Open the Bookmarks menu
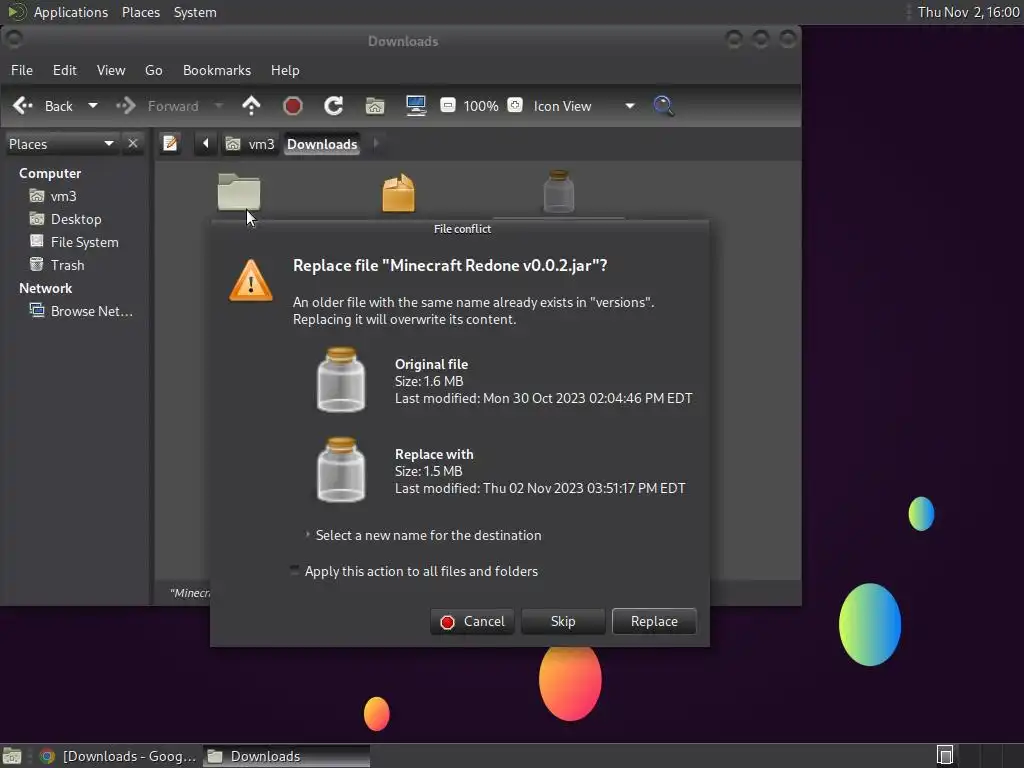 coord(217,70)
